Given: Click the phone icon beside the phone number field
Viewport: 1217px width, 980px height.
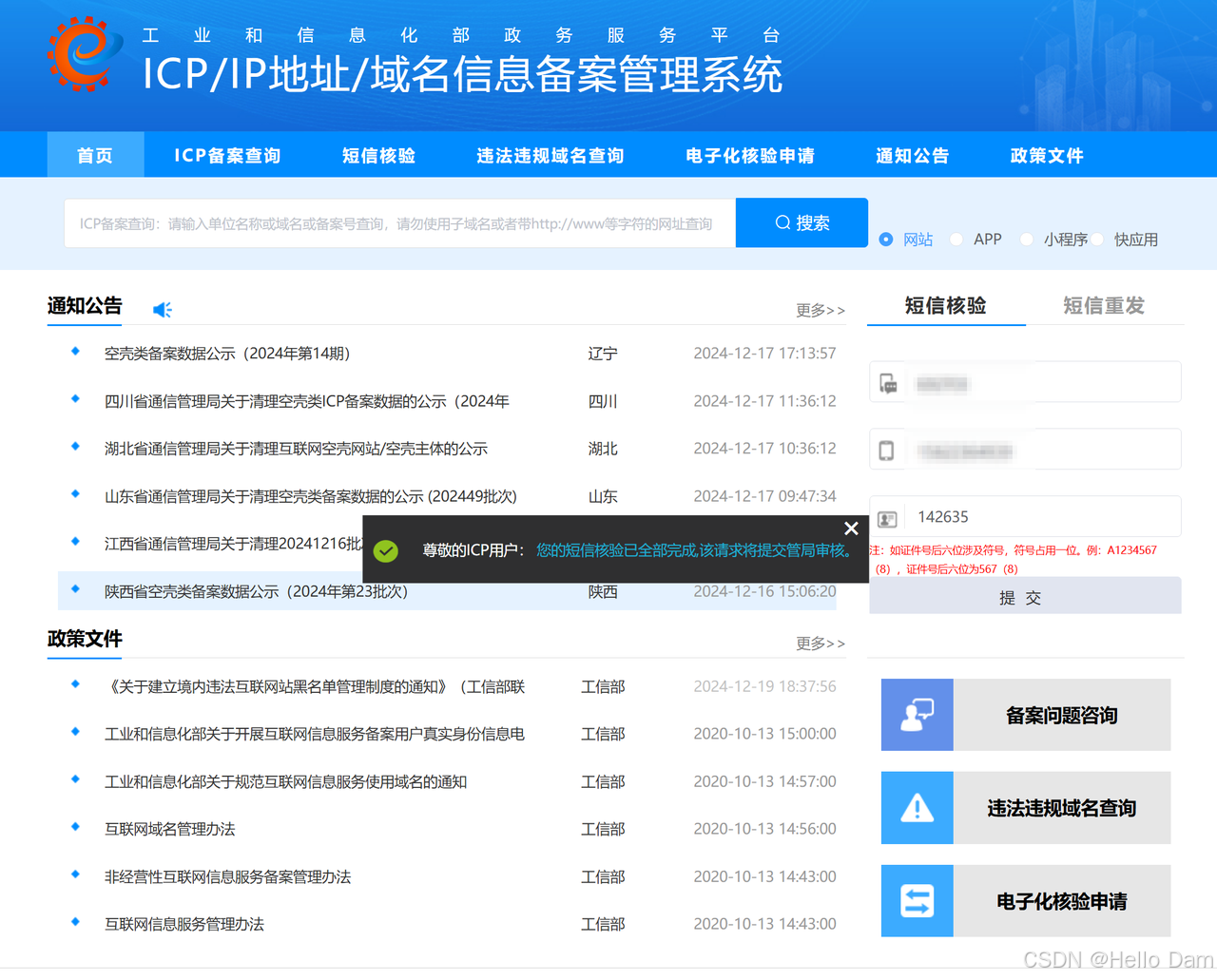Looking at the screenshot, I should coord(887,448).
